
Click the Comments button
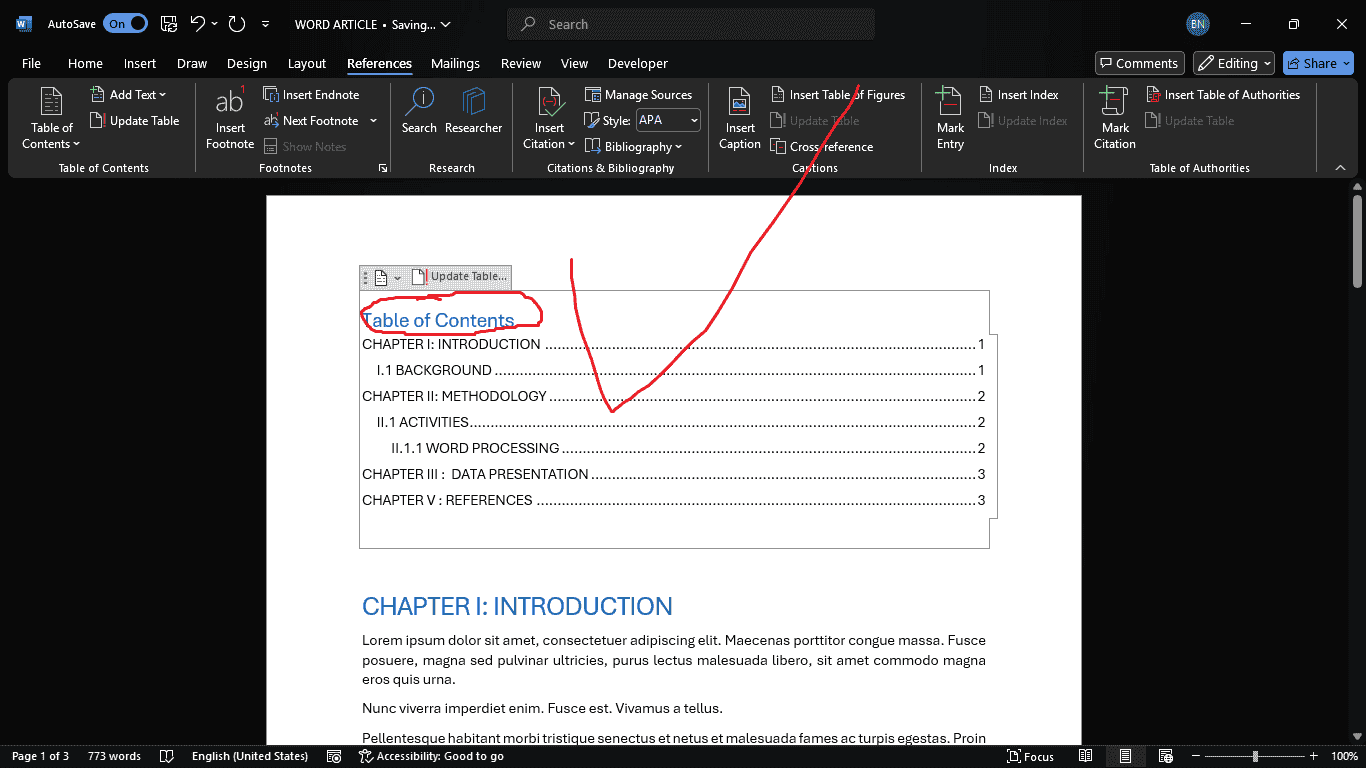click(x=1139, y=63)
